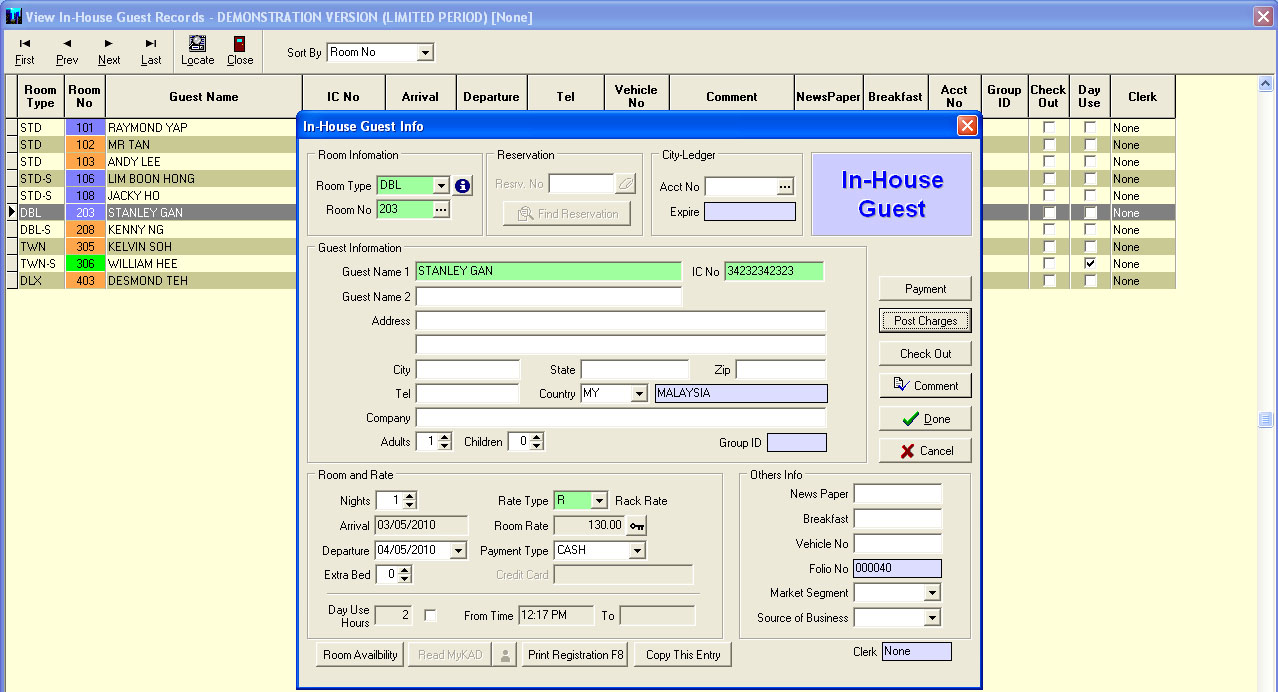Go to First record in toolbar

point(25,51)
